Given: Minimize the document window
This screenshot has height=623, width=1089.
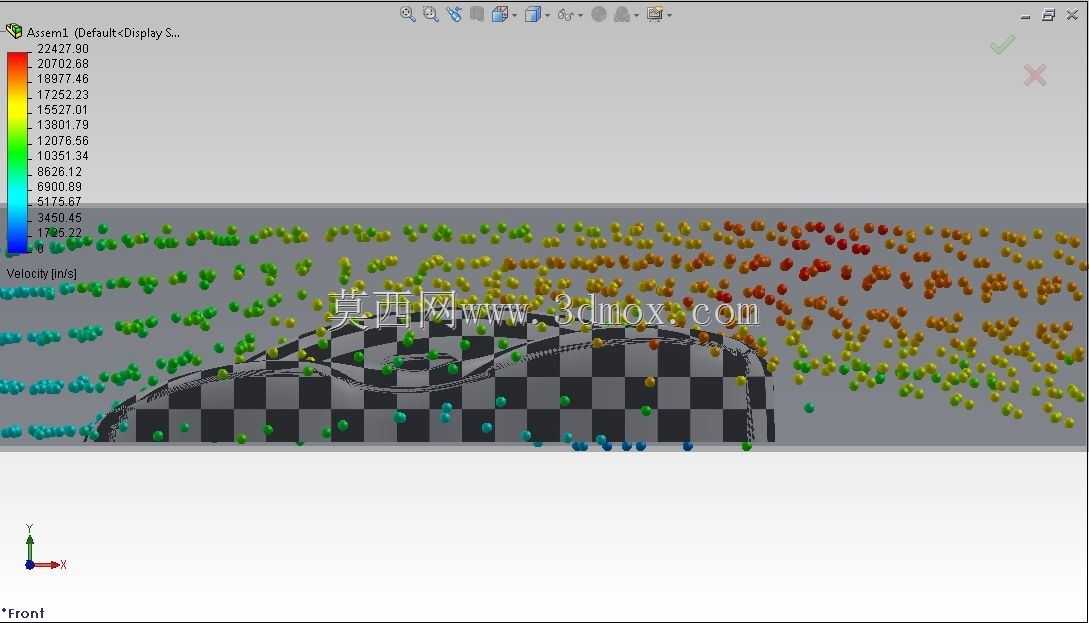Looking at the screenshot, I should pyautogui.click(x=1025, y=15).
